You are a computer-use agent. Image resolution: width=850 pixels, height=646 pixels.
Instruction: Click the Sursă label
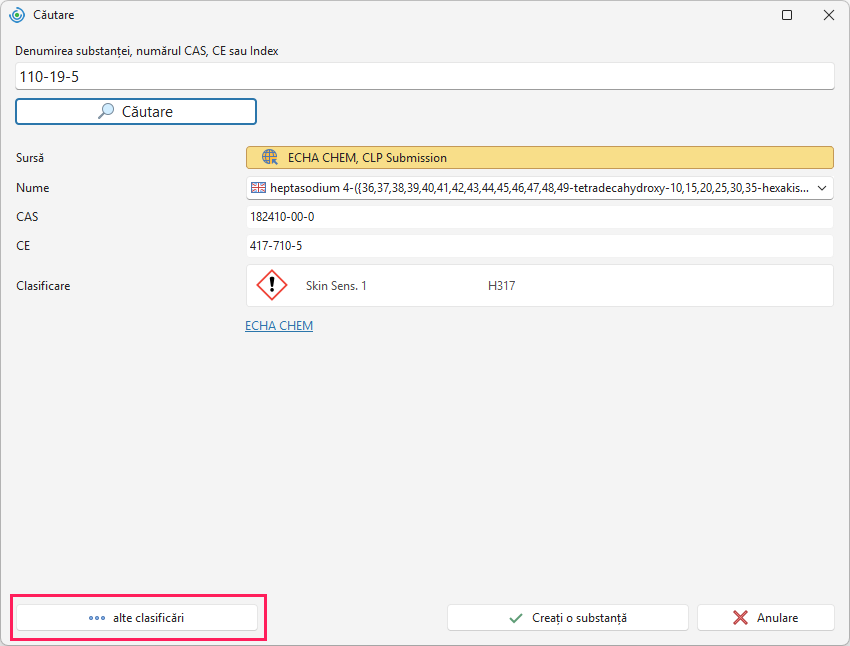coord(30,158)
